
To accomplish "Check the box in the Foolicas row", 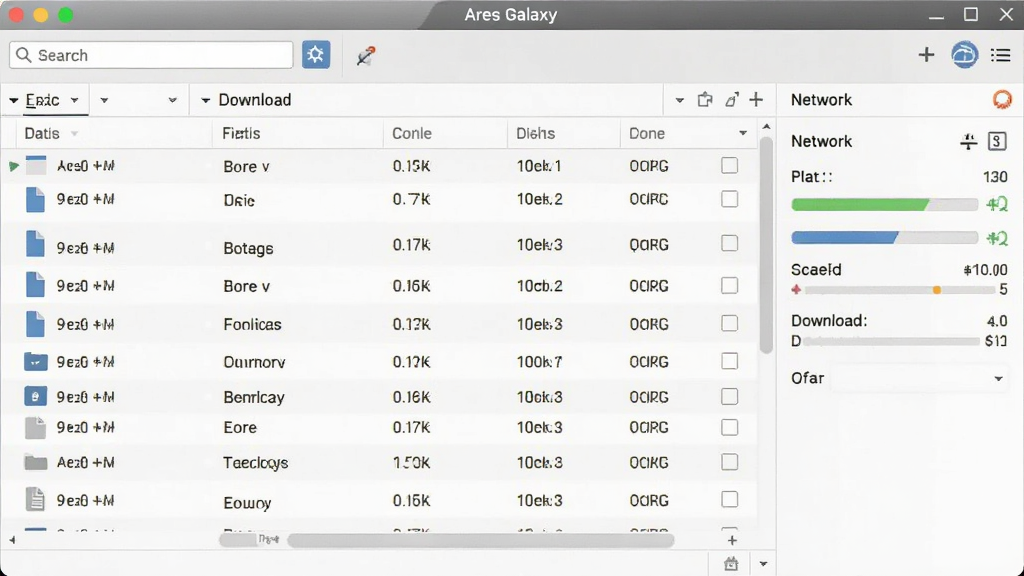I will pyautogui.click(x=729, y=323).
